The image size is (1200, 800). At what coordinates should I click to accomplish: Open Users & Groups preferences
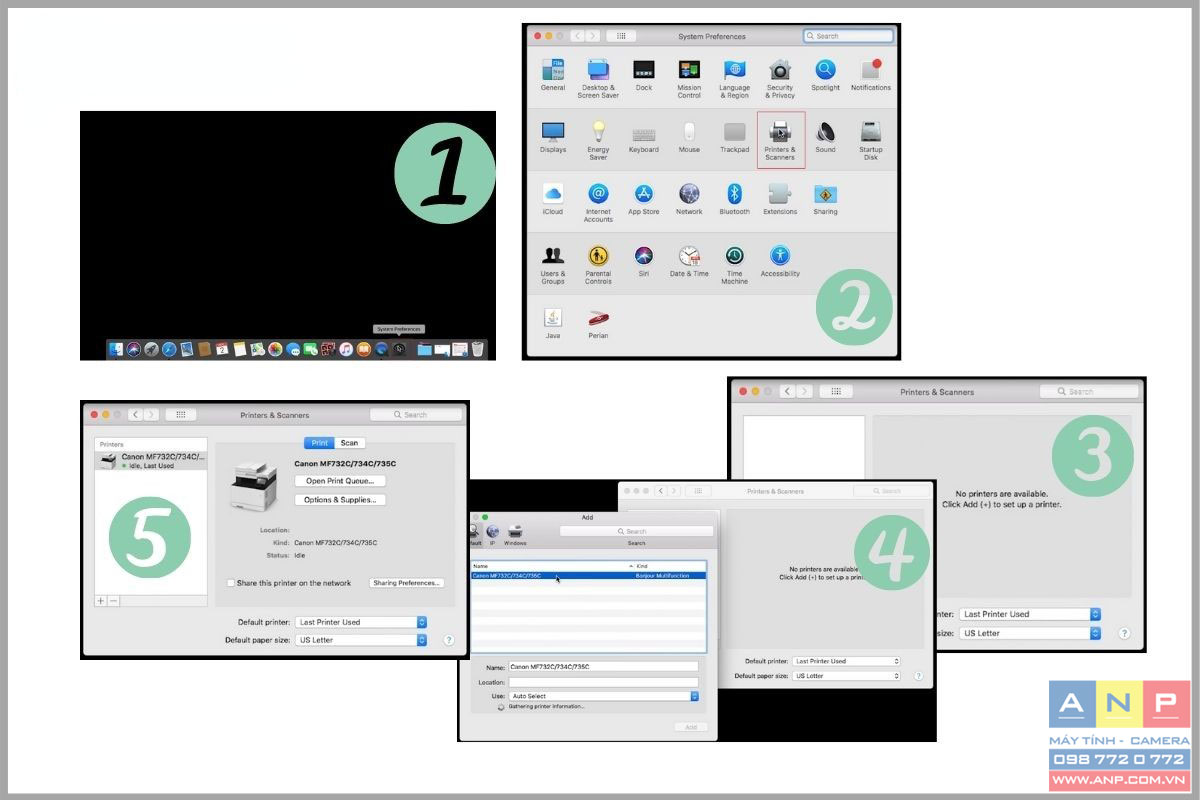tap(553, 264)
